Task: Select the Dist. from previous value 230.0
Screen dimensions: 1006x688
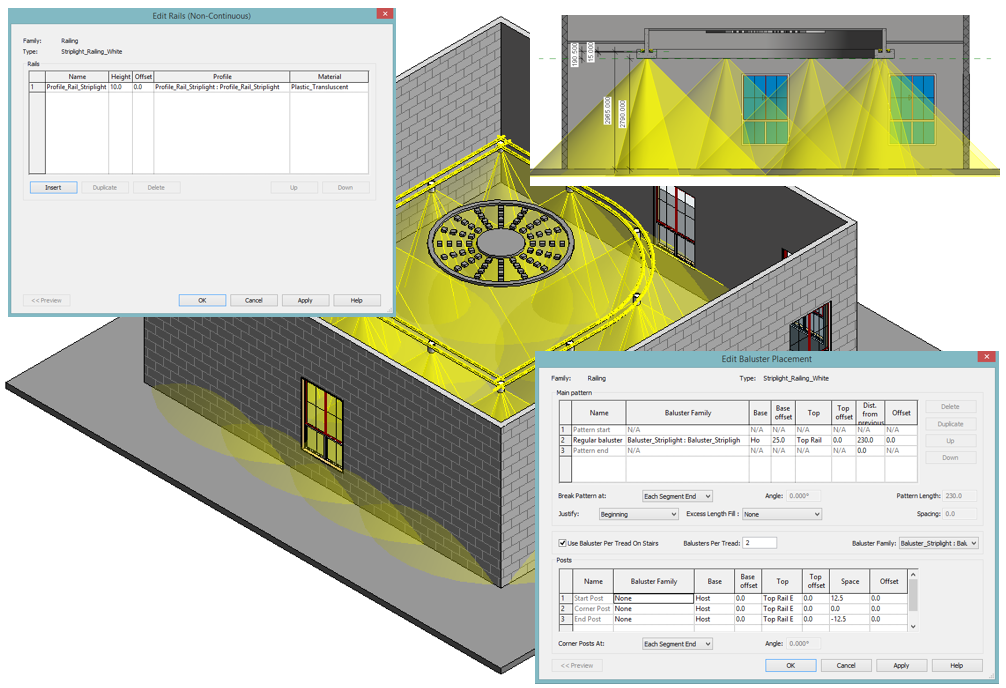Action: click(x=870, y=440)
